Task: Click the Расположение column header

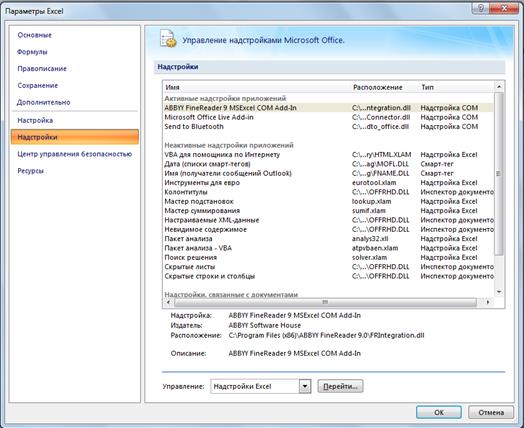Action: 378,87
